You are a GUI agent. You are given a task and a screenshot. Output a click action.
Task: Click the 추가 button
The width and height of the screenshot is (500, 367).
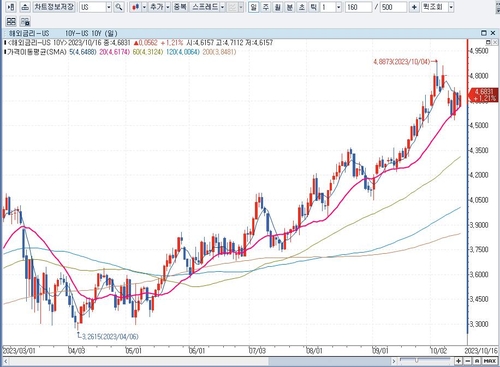pos(156,7)
